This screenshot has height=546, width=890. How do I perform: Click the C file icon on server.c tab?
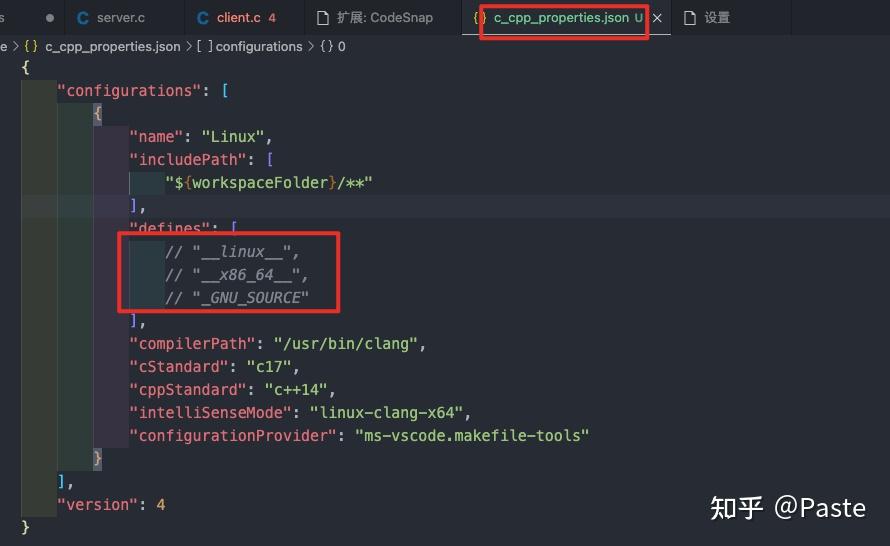(83, 18)
